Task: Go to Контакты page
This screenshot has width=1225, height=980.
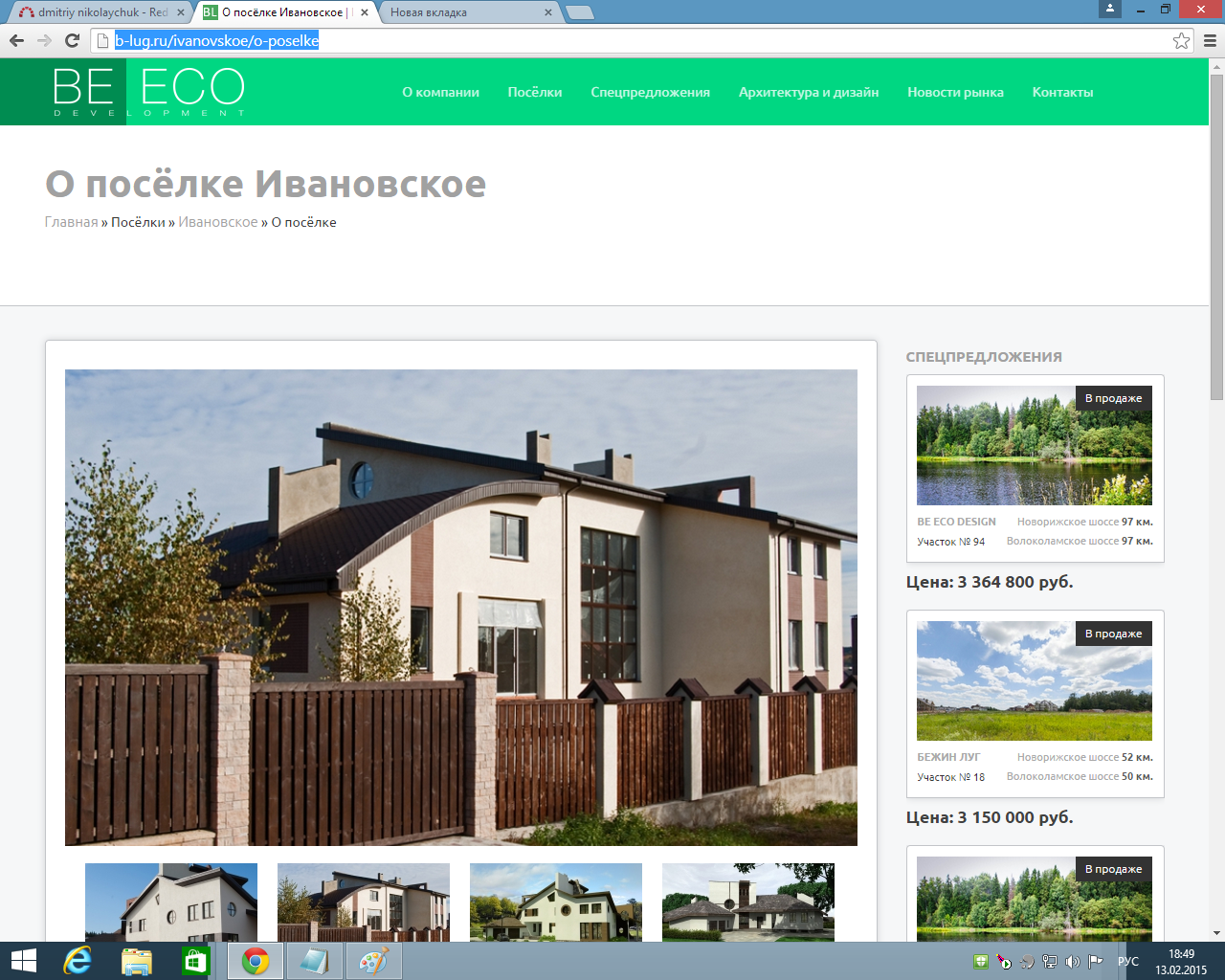Action: (x=1062, y=92)
